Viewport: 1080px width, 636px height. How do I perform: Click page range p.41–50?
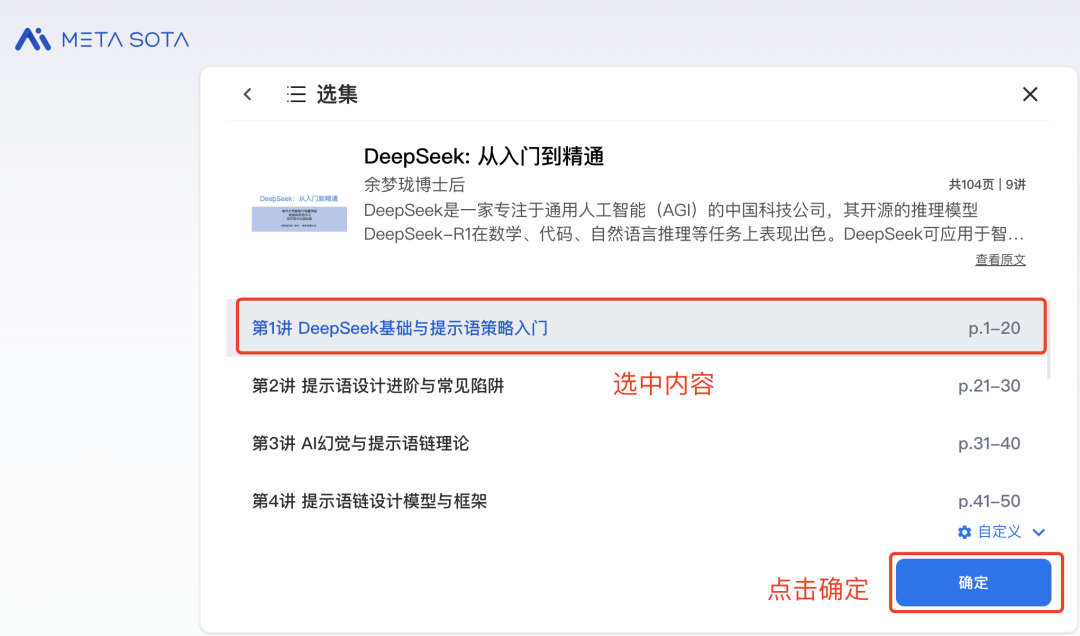989,501
